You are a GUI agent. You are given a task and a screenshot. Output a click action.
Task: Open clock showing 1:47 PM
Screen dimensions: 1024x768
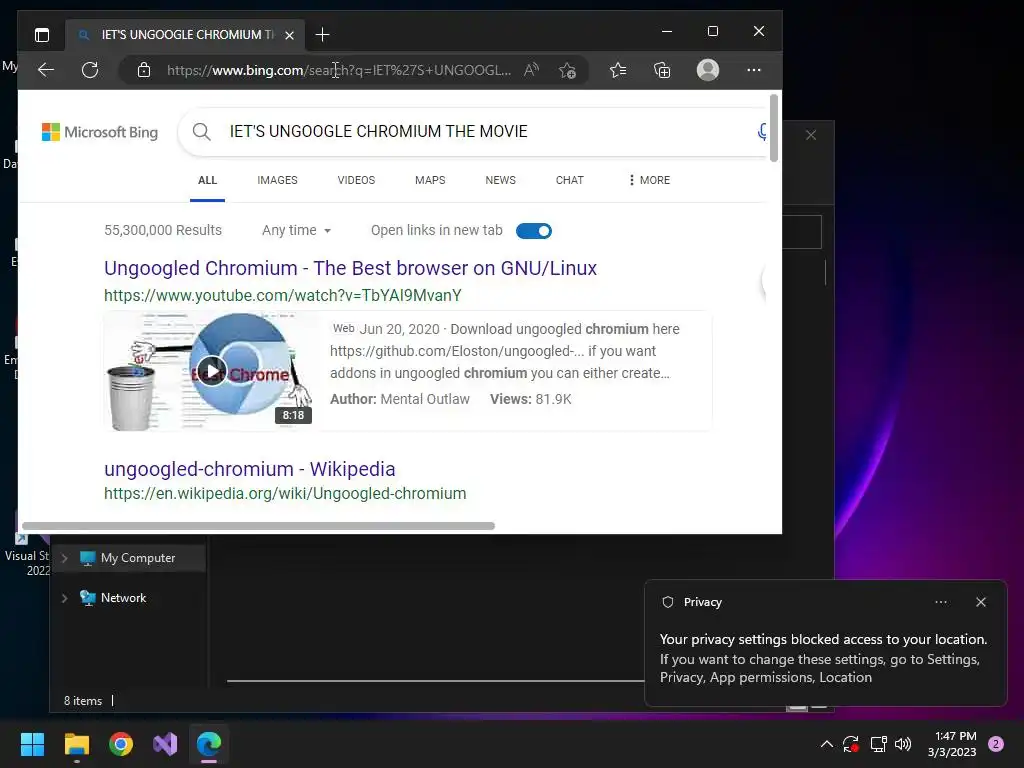(x=952, y=744)
